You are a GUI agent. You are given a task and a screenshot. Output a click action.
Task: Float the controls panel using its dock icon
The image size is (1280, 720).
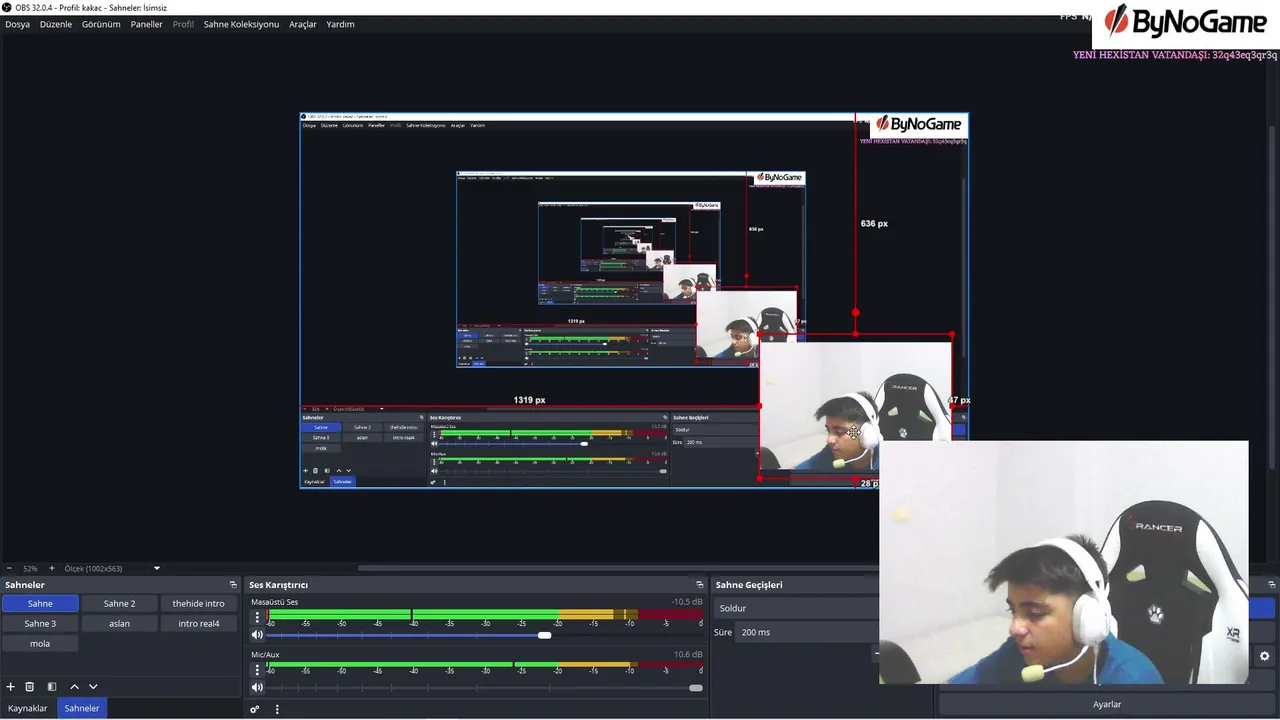[x=1272, y=585]
